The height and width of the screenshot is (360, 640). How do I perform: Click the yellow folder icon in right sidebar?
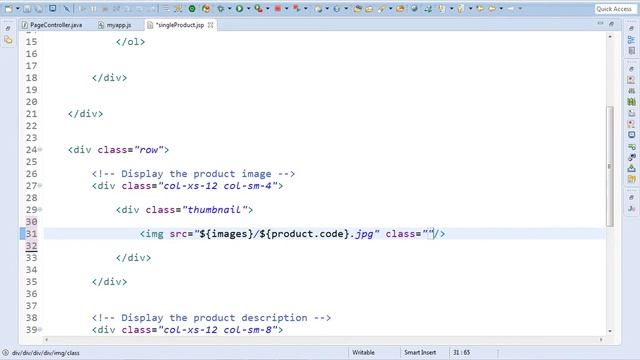[x=631, y=179]
